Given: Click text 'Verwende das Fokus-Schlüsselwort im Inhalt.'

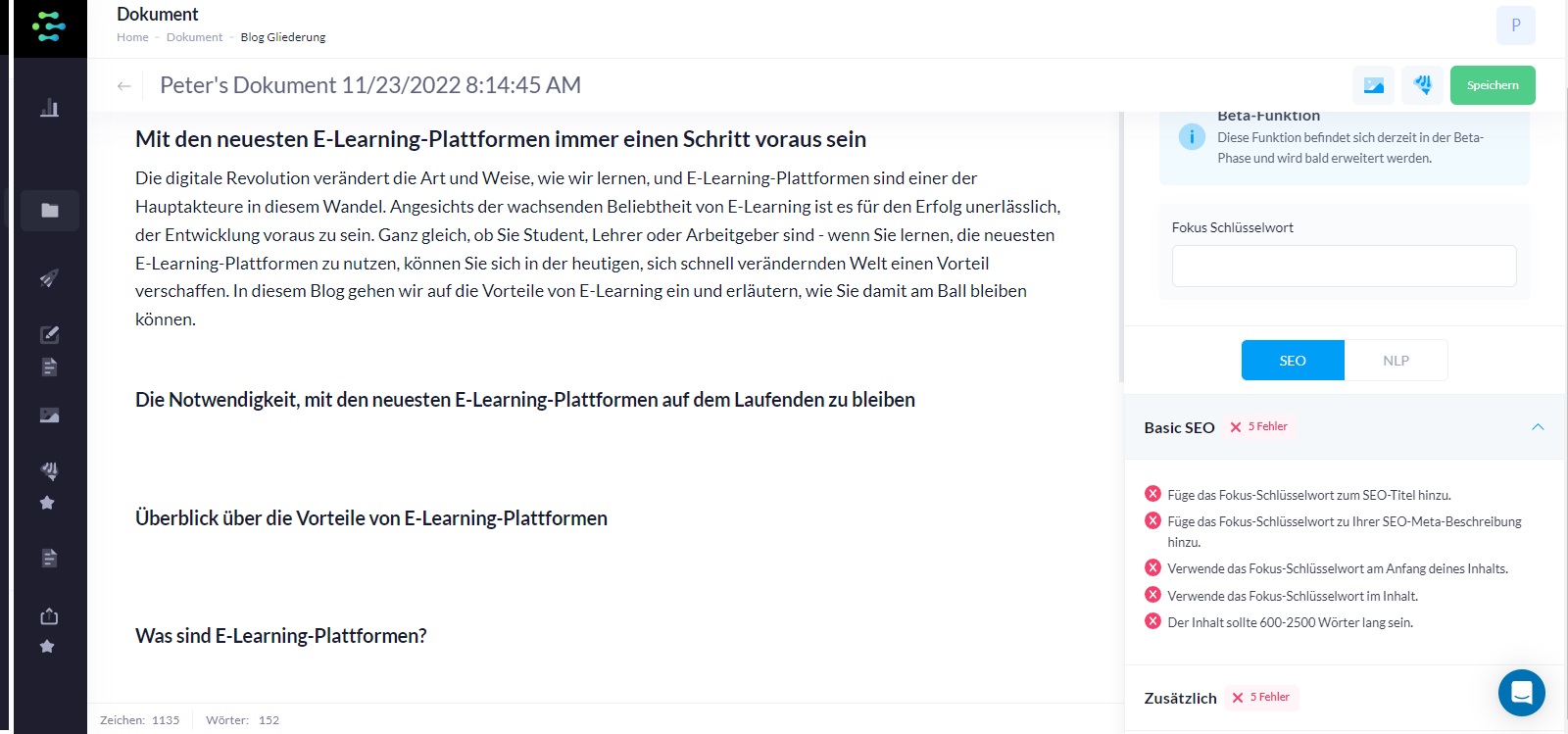Looking at the screenshot, I should [x=1293, y=596].
